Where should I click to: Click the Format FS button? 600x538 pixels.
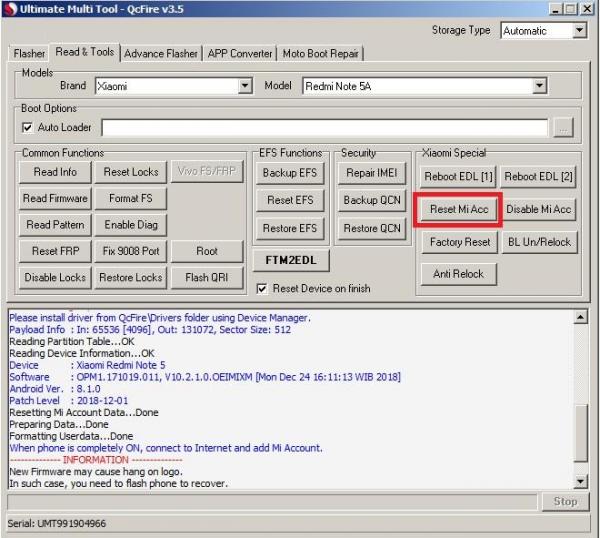(x=131, y=199)
